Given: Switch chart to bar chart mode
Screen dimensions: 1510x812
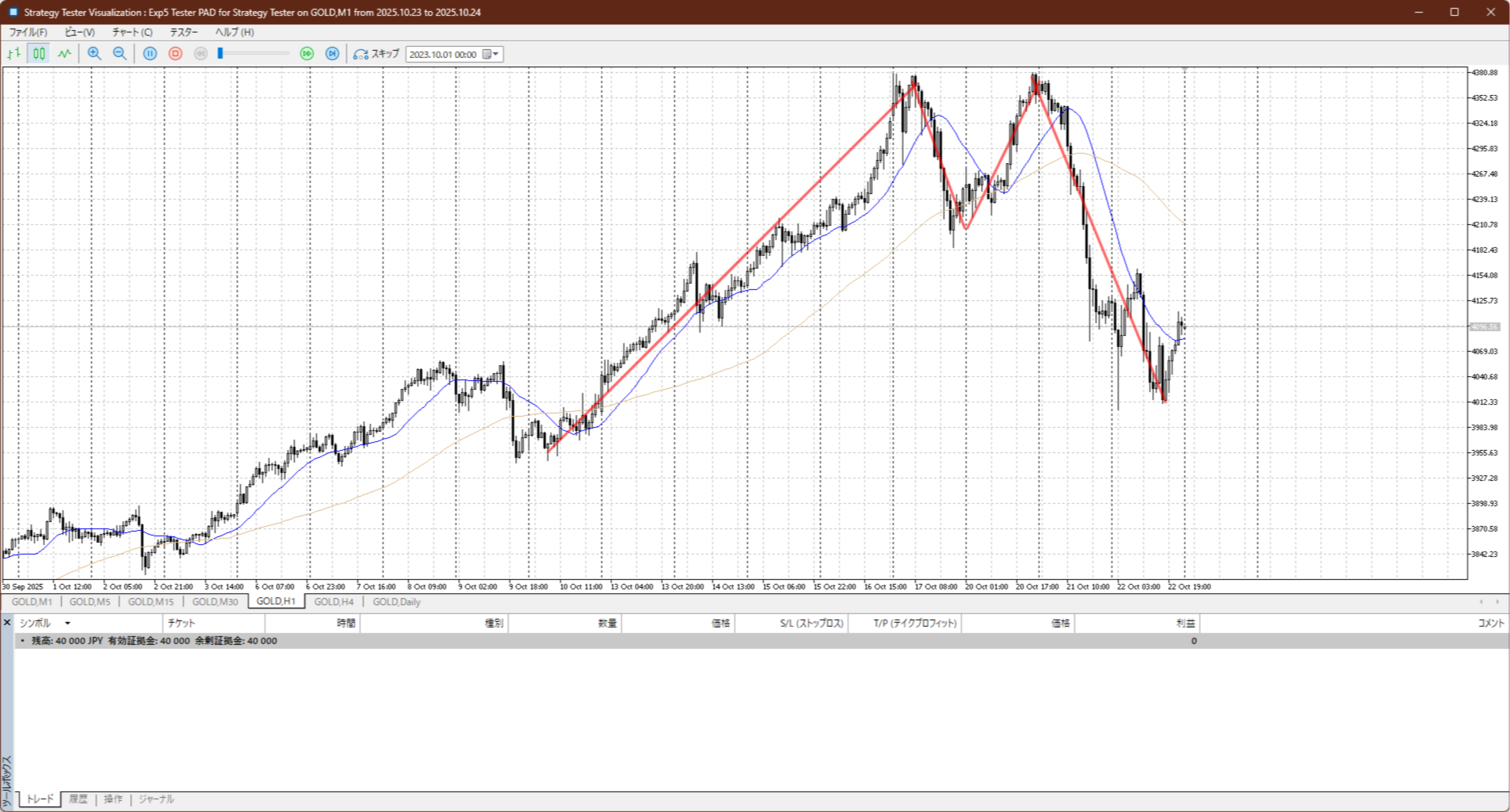Looking at the screenshot, I should [13, 54].
